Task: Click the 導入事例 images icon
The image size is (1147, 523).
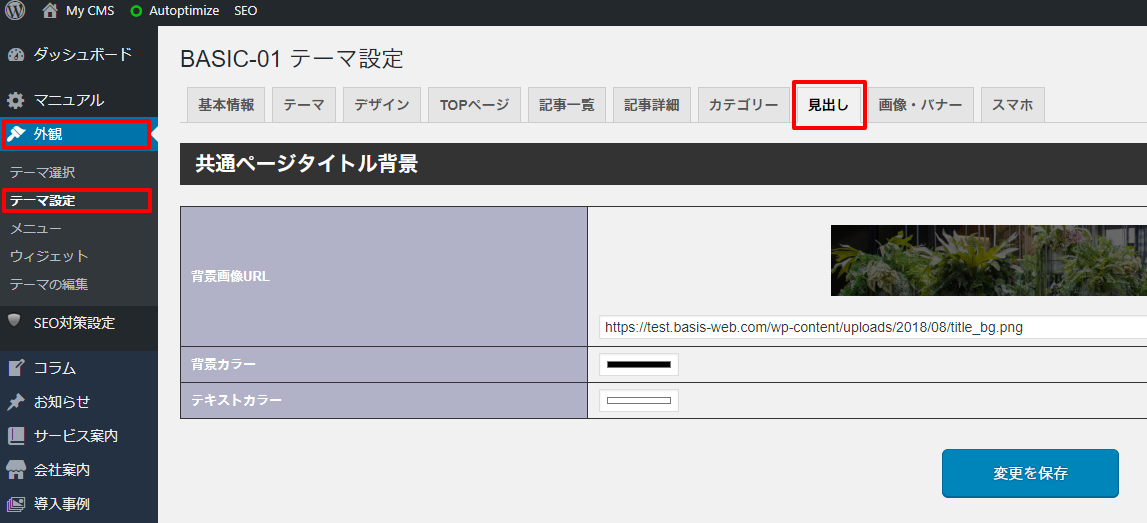Action: 15,503
